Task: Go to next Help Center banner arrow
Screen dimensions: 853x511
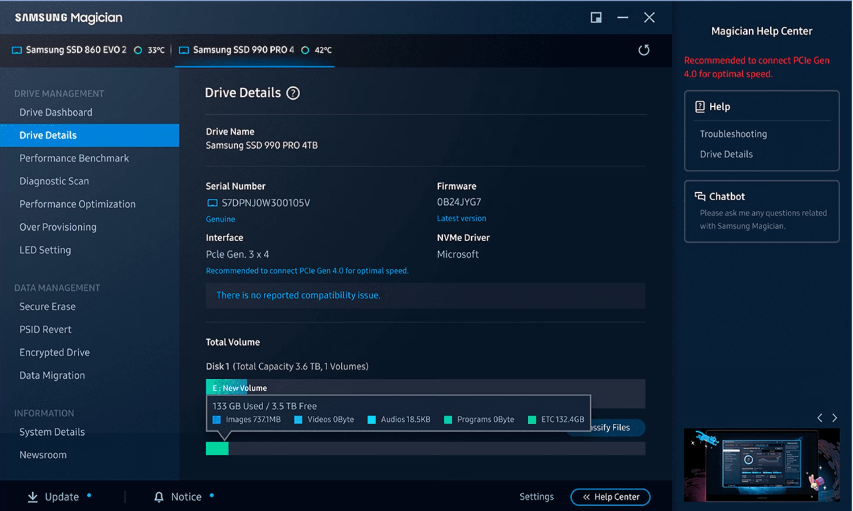Action: (835, 418)
